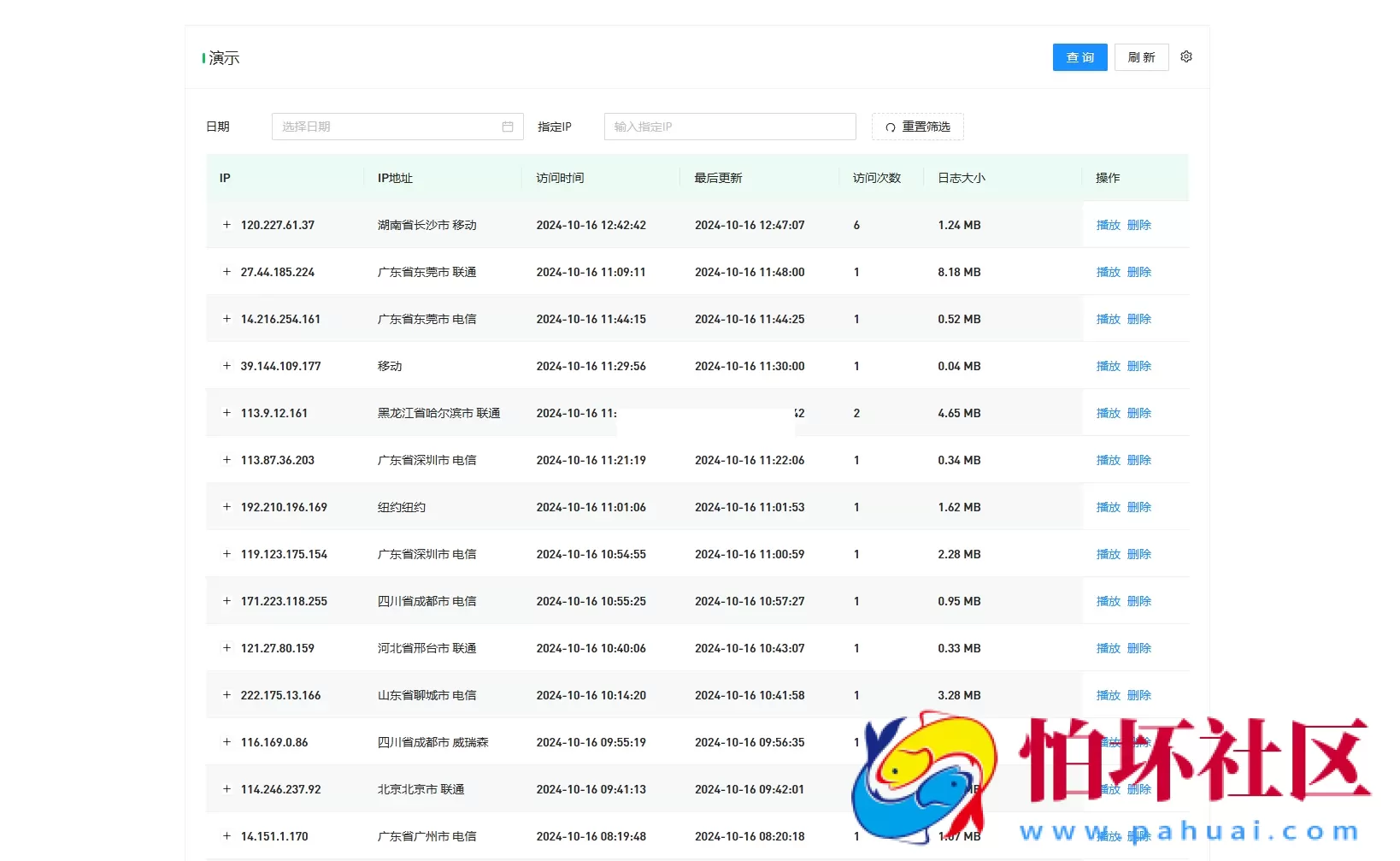The width and height of the screenshot is (1400, 861).
Task: Click the circular reset icon beside 重置筛选
Action: click(889, 127)
